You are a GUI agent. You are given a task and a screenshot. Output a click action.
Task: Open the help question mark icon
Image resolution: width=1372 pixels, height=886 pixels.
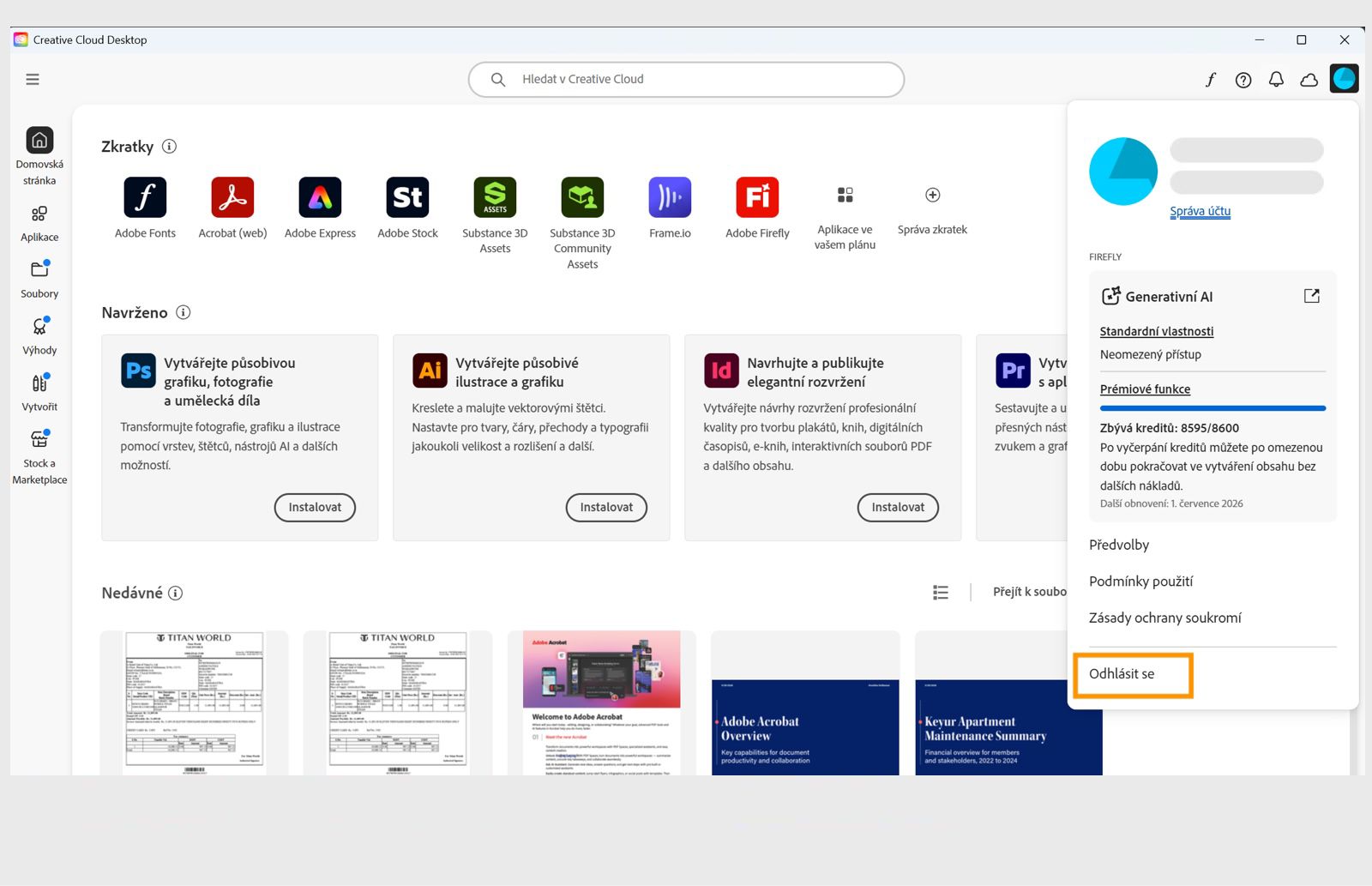pyautogui.click(x=1243, y=80)
